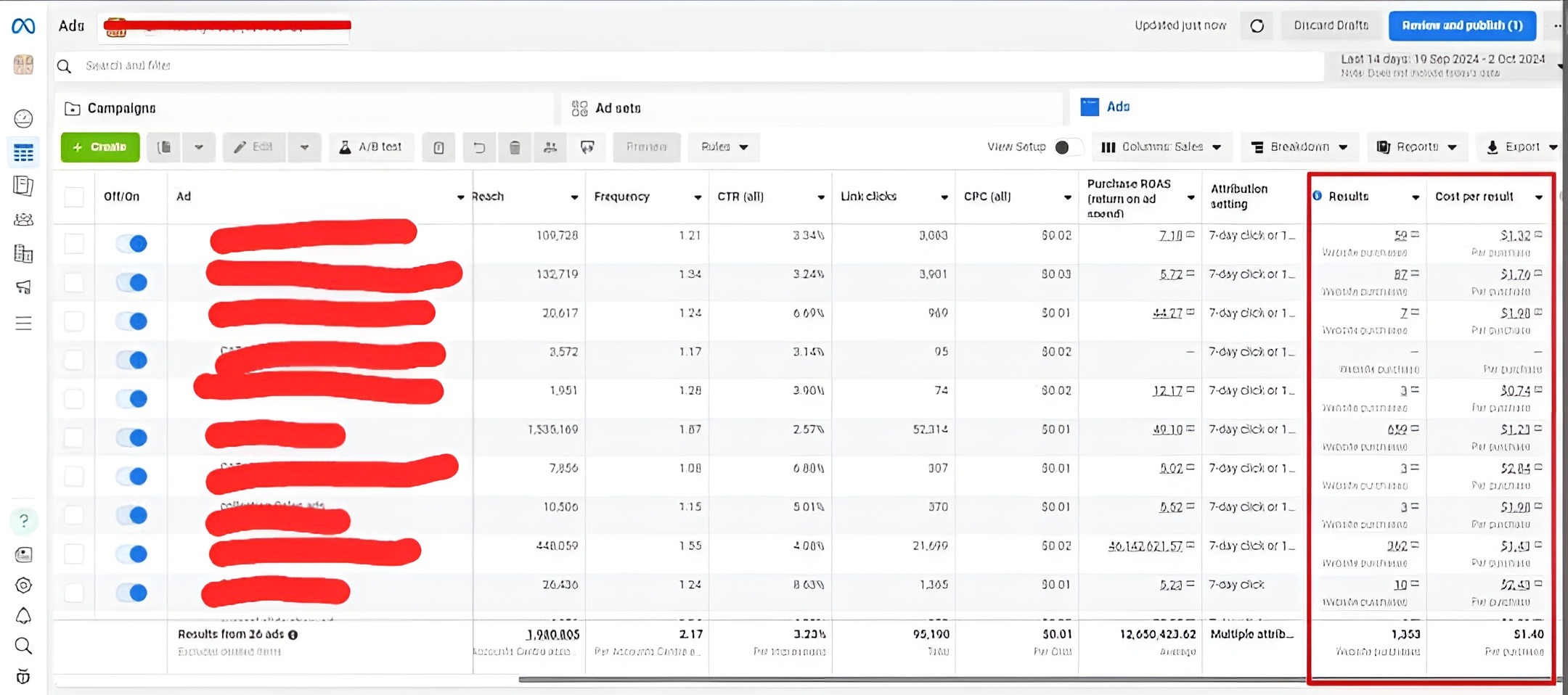
Task: Turn off the first ad's toggle switch
Action: tap(131, 243)
